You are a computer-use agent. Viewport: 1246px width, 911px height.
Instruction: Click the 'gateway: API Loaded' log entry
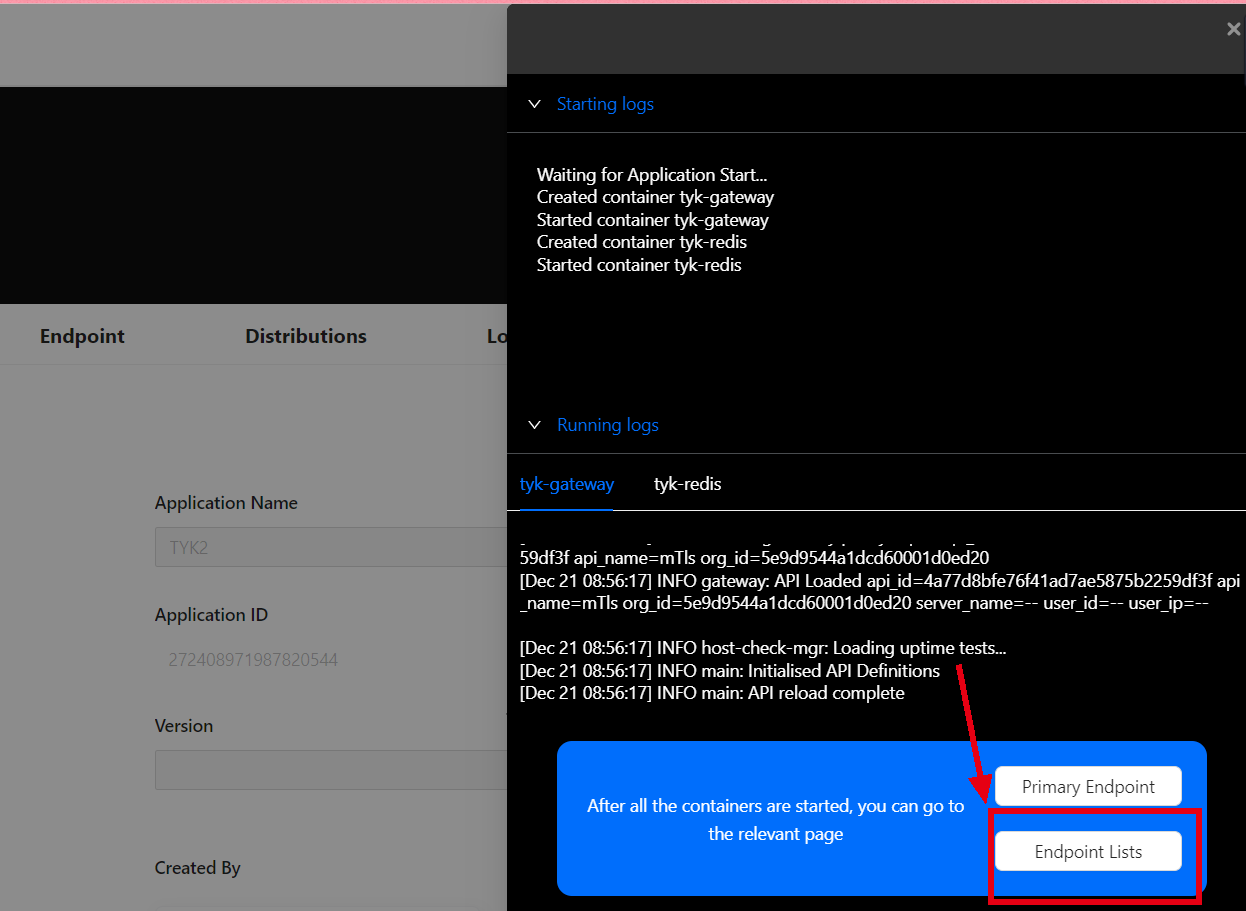[880, 592]
